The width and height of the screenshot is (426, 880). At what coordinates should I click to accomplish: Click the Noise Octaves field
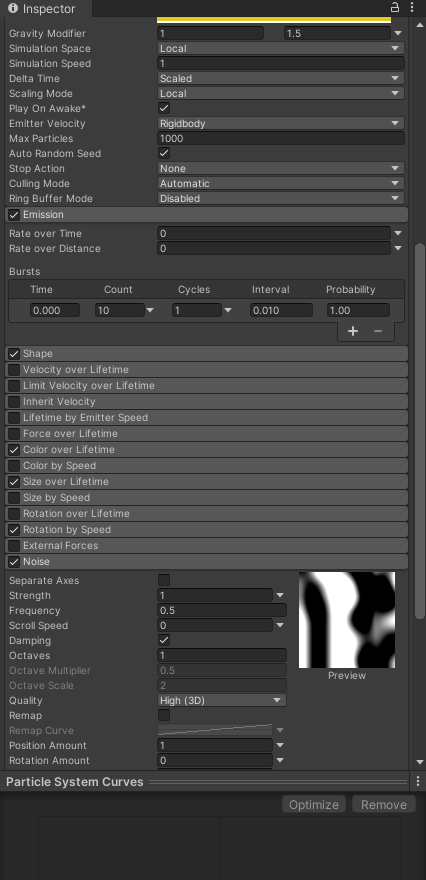click(222, 656)
